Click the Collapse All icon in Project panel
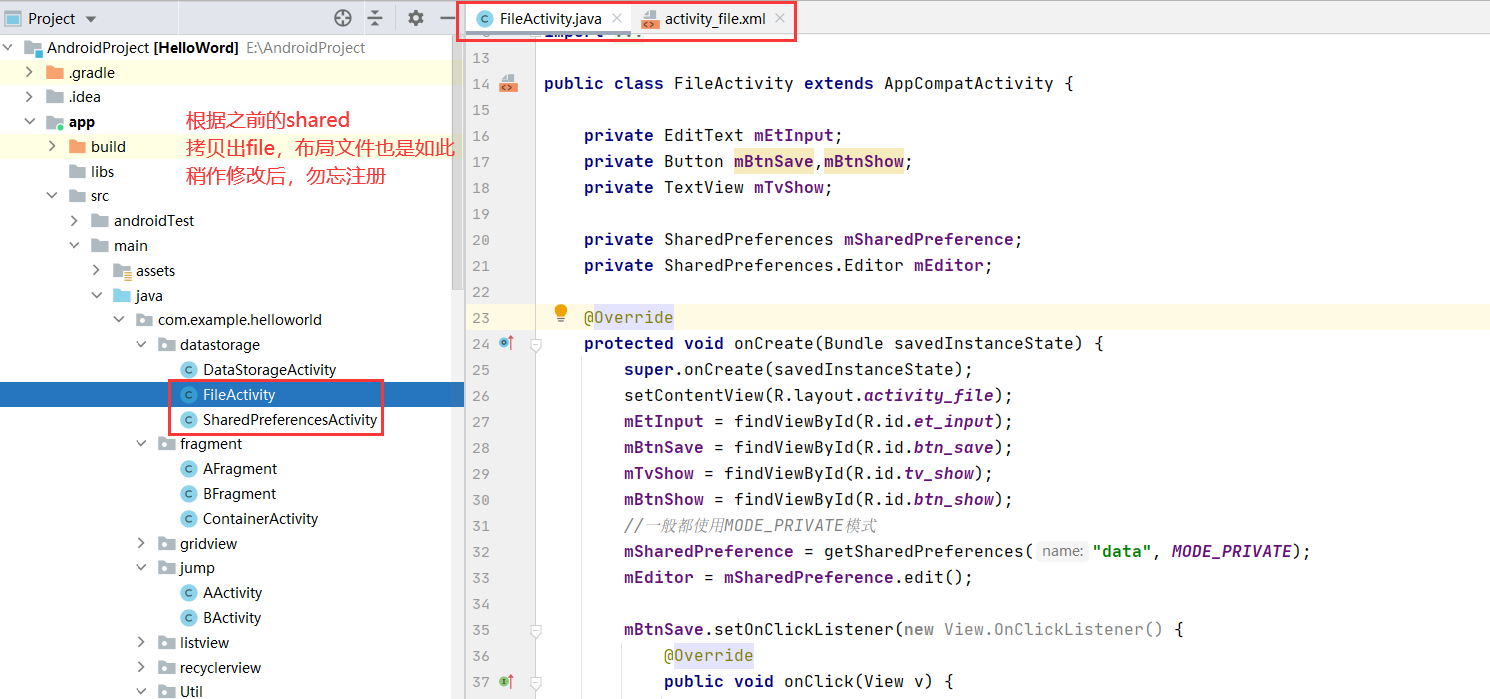Screen dimensions: 1490x699 (375, 18)
